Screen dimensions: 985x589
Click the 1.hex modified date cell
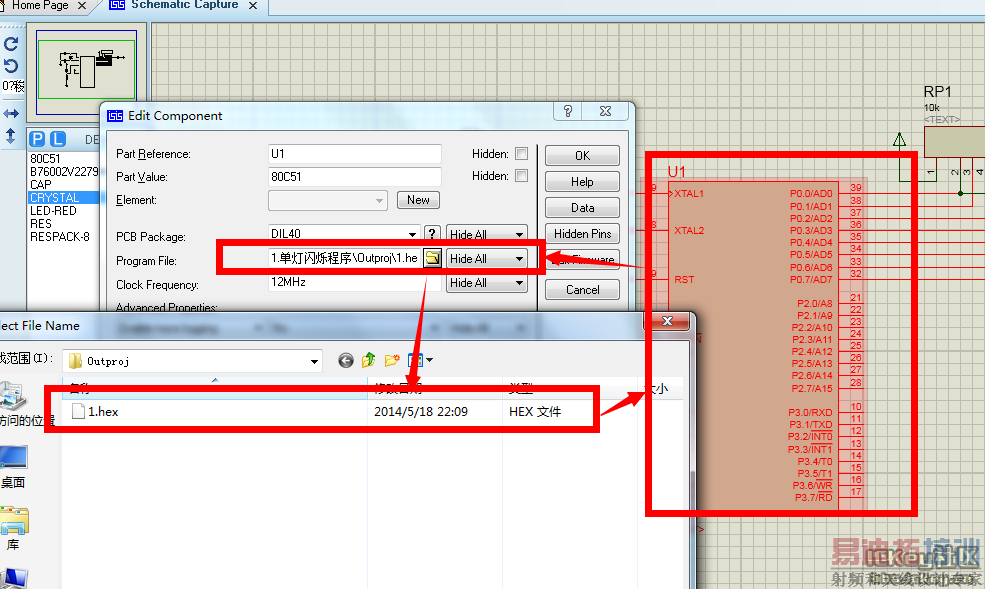coord(421,412)
